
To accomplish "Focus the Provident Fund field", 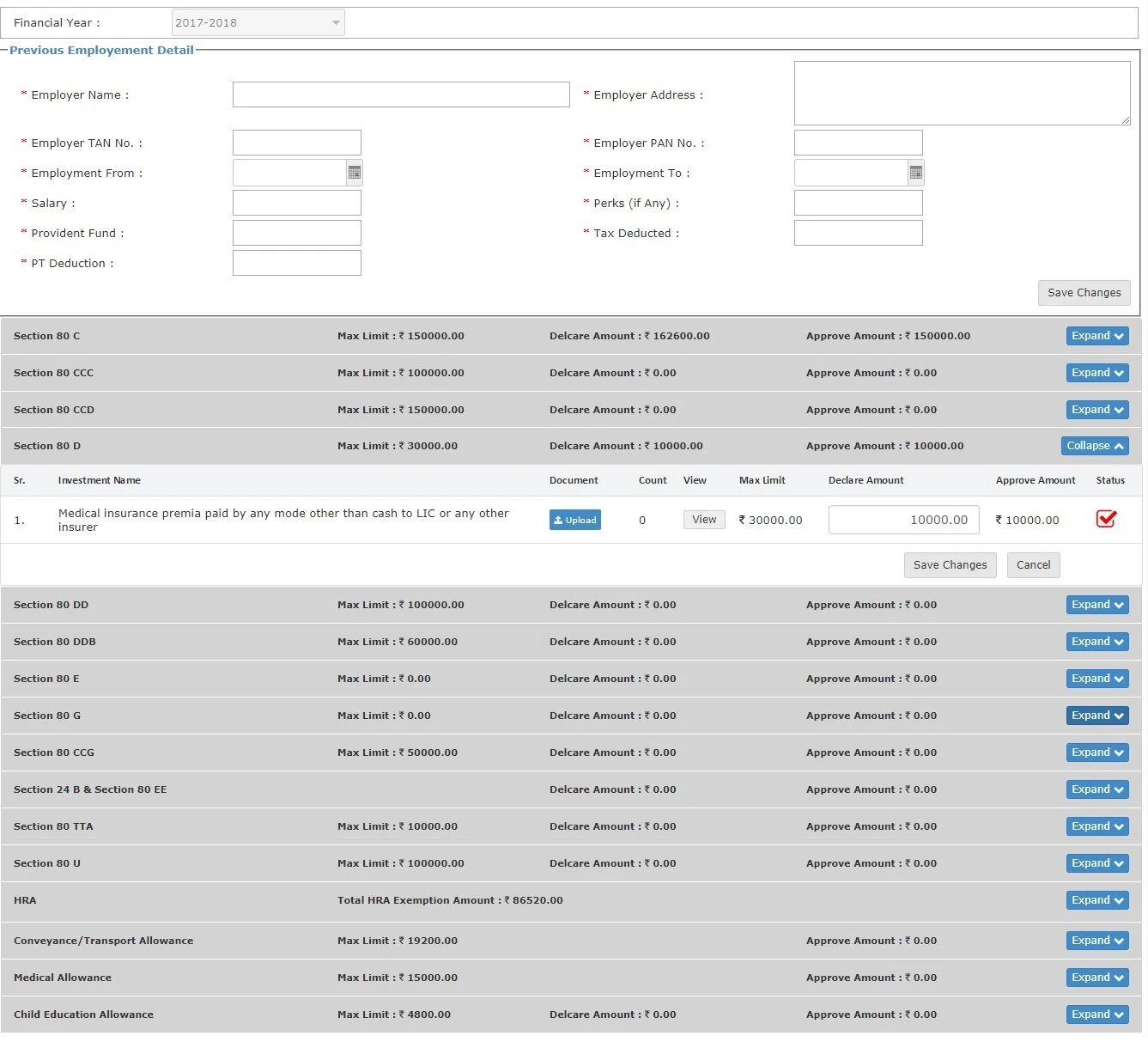I will click(296, 233).
